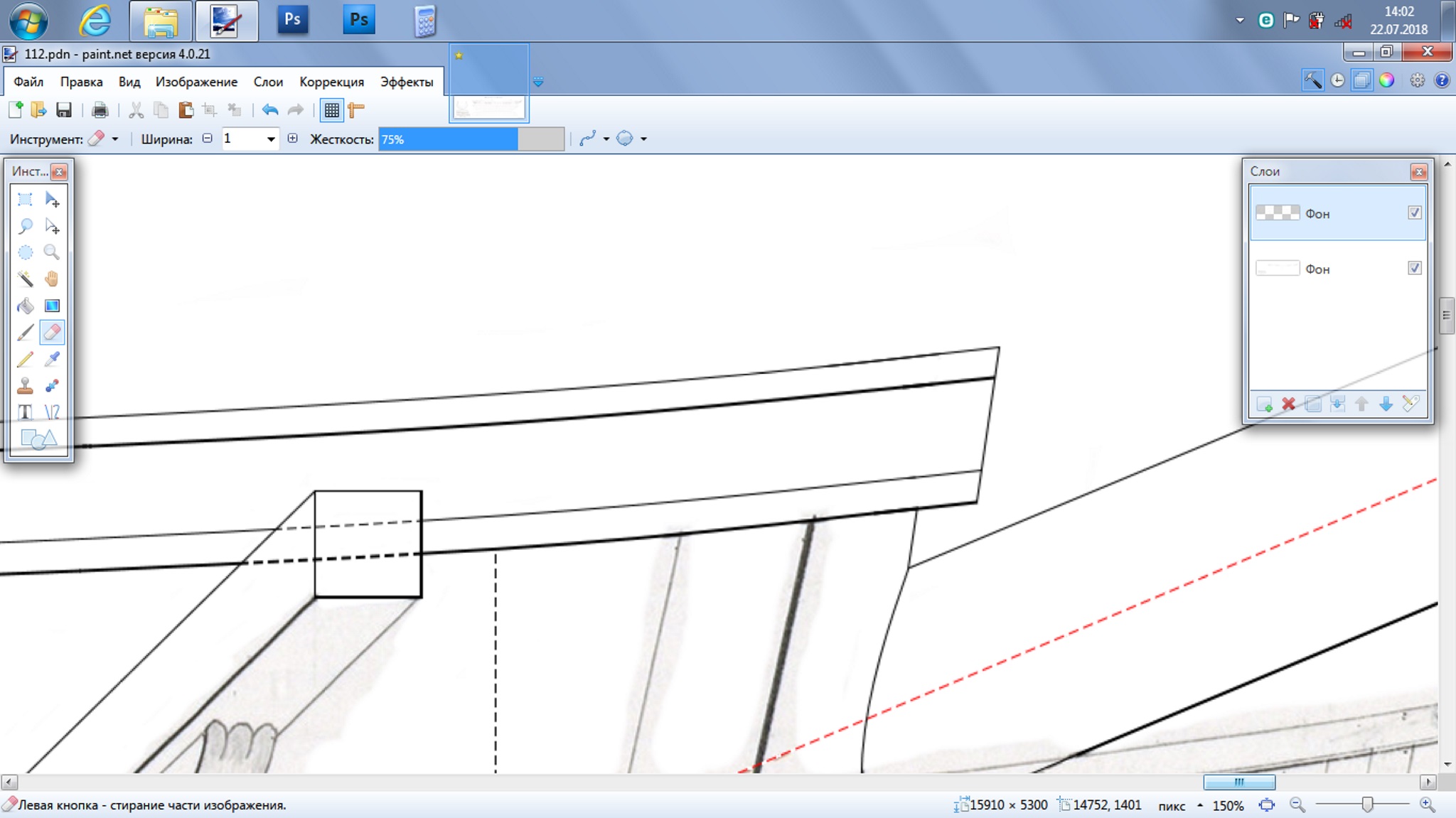Select the Eraser tool in the tools panel
This screenshot has height=818, width=1456.
(x=52, y=332)
